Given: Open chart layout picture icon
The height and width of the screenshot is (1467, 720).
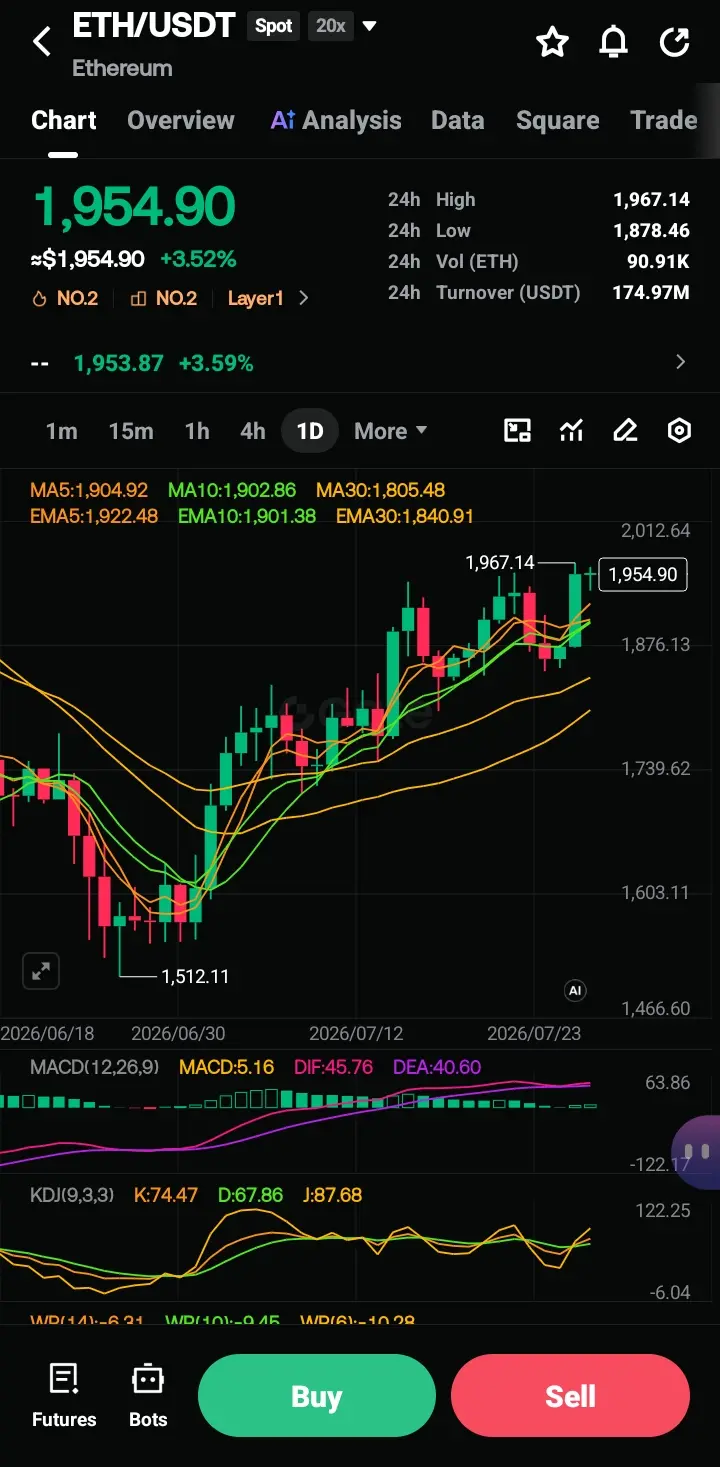Looking at the screenshot, I should click(x=517, y=431).
